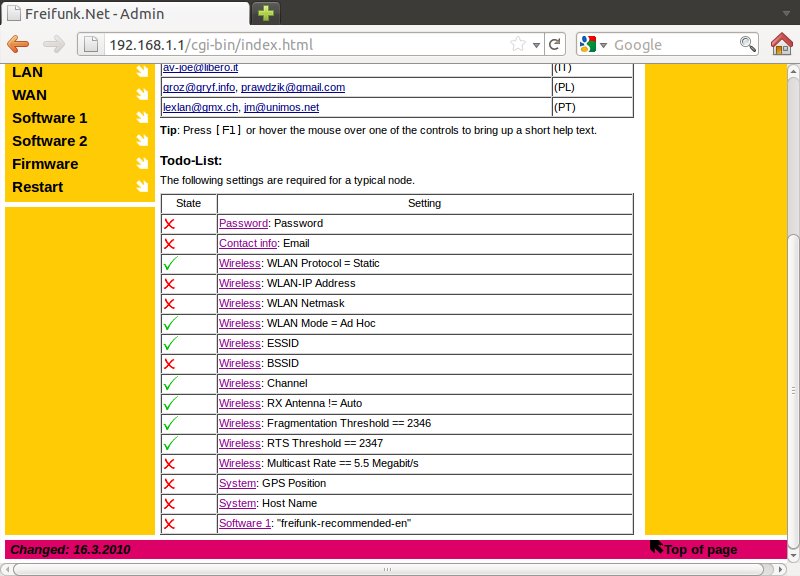
Task: Select Software 1 in sidebar menu
Action: 50,118
